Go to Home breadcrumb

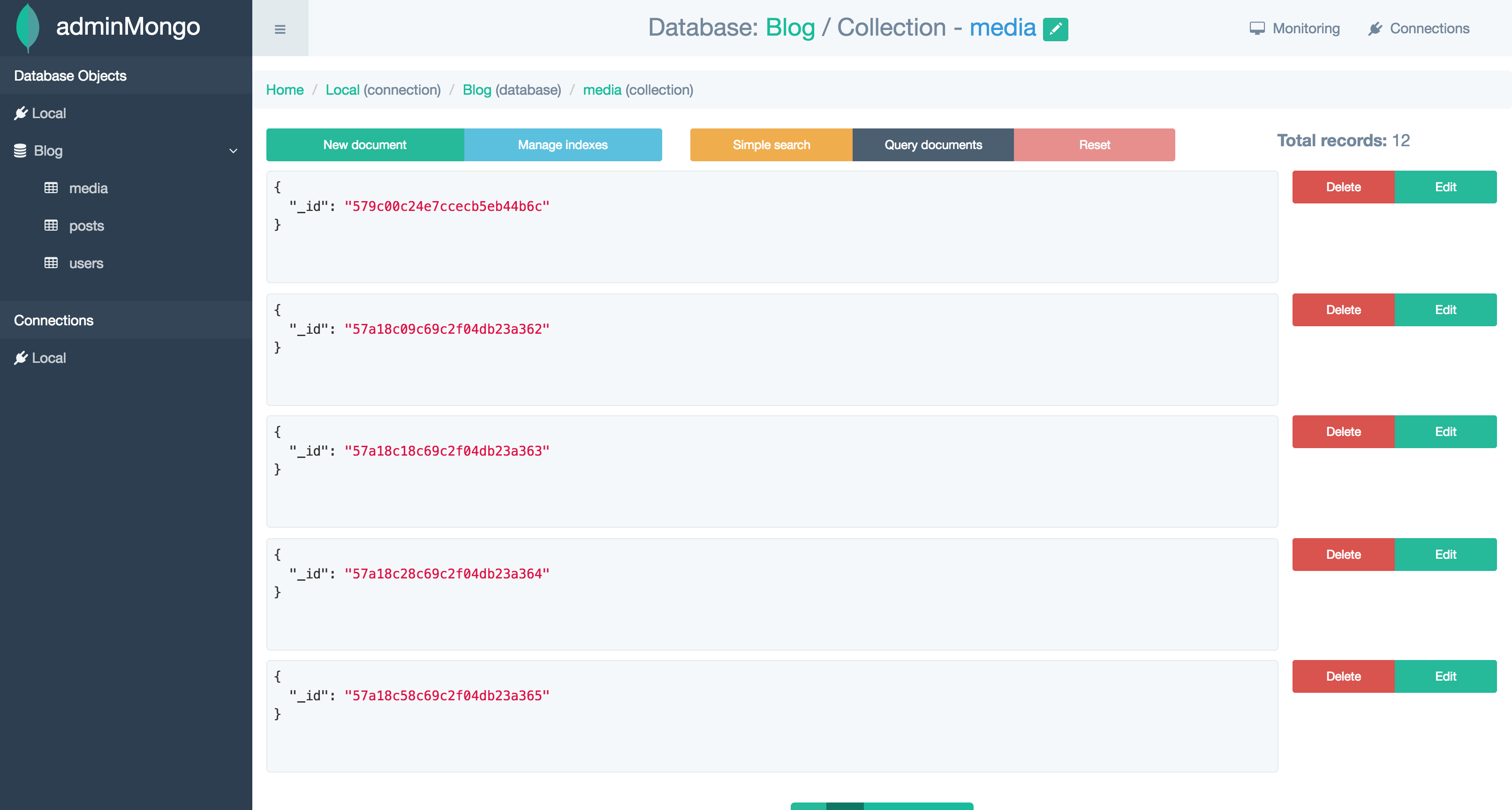[285, 90]
